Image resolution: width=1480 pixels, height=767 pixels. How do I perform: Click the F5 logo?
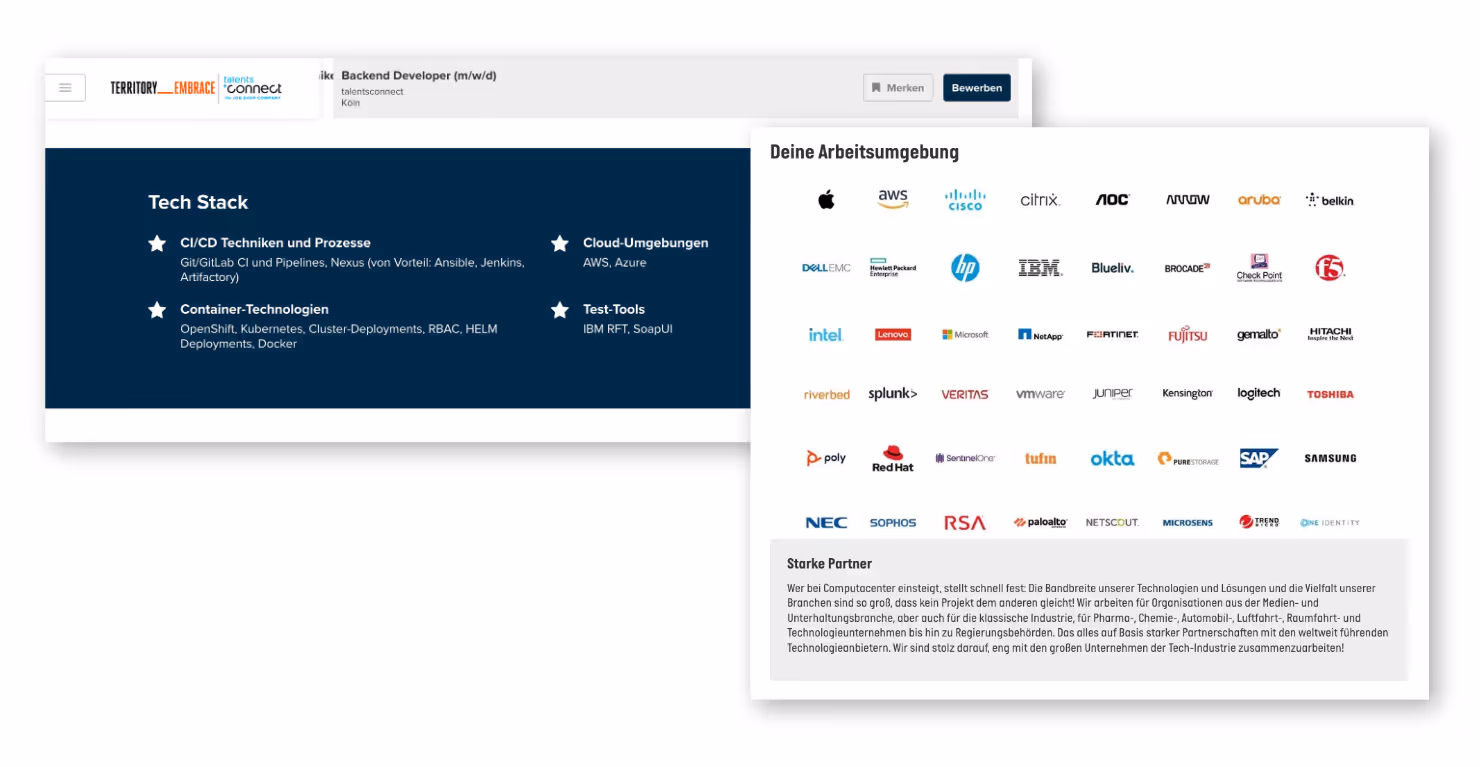1330,267
